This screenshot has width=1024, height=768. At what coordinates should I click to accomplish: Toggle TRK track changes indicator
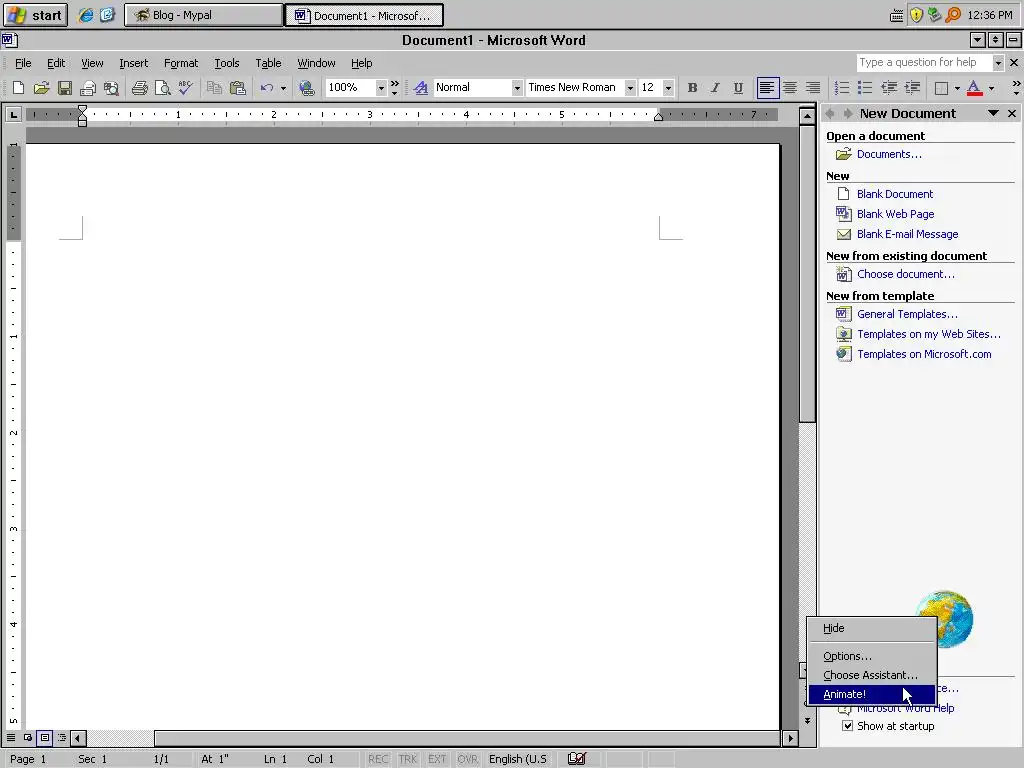[408, 759]
